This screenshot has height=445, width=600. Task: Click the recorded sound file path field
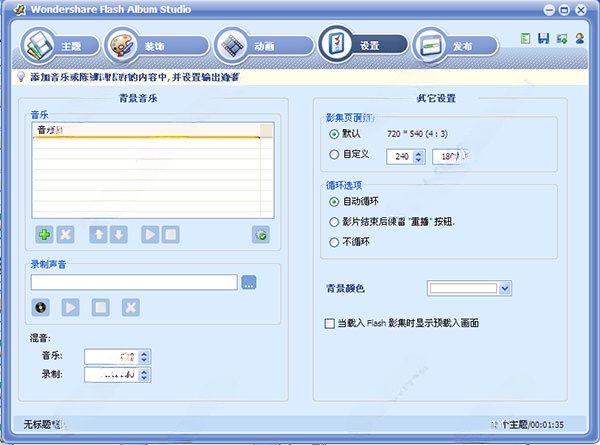tap(134, 282)
